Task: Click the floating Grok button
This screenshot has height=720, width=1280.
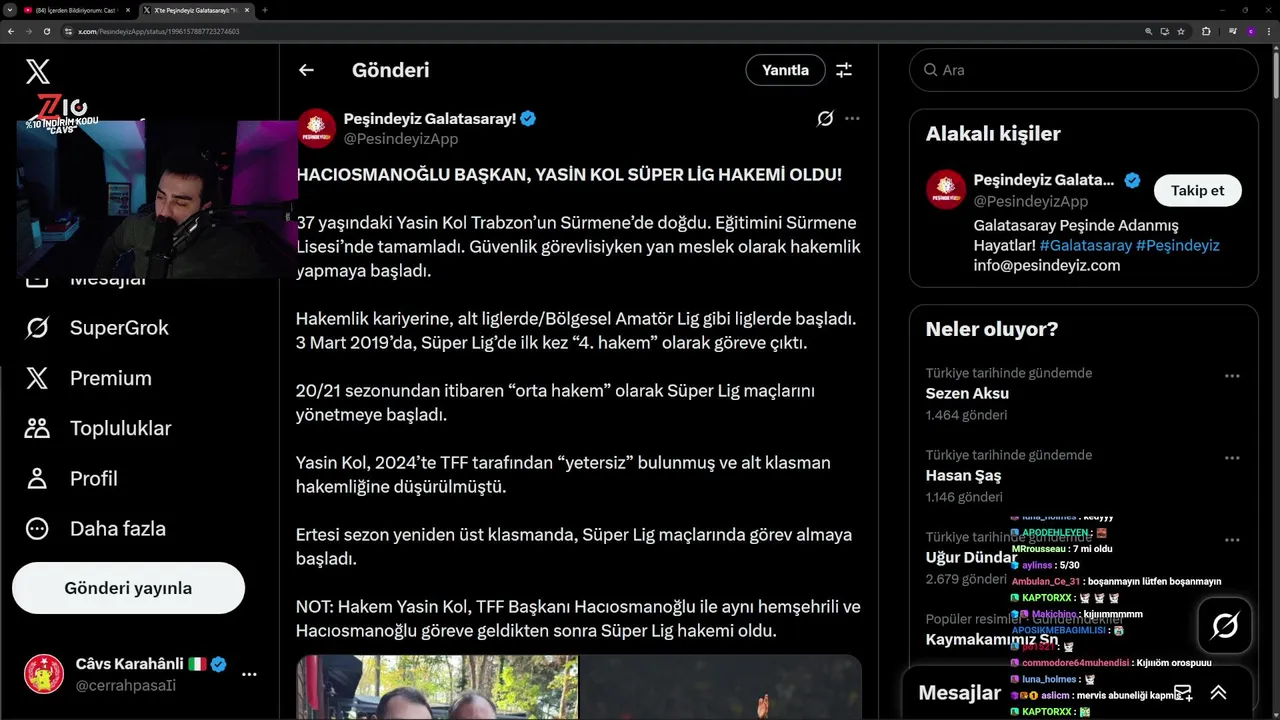Action: pyautogui.click(x=1225, y=626)
